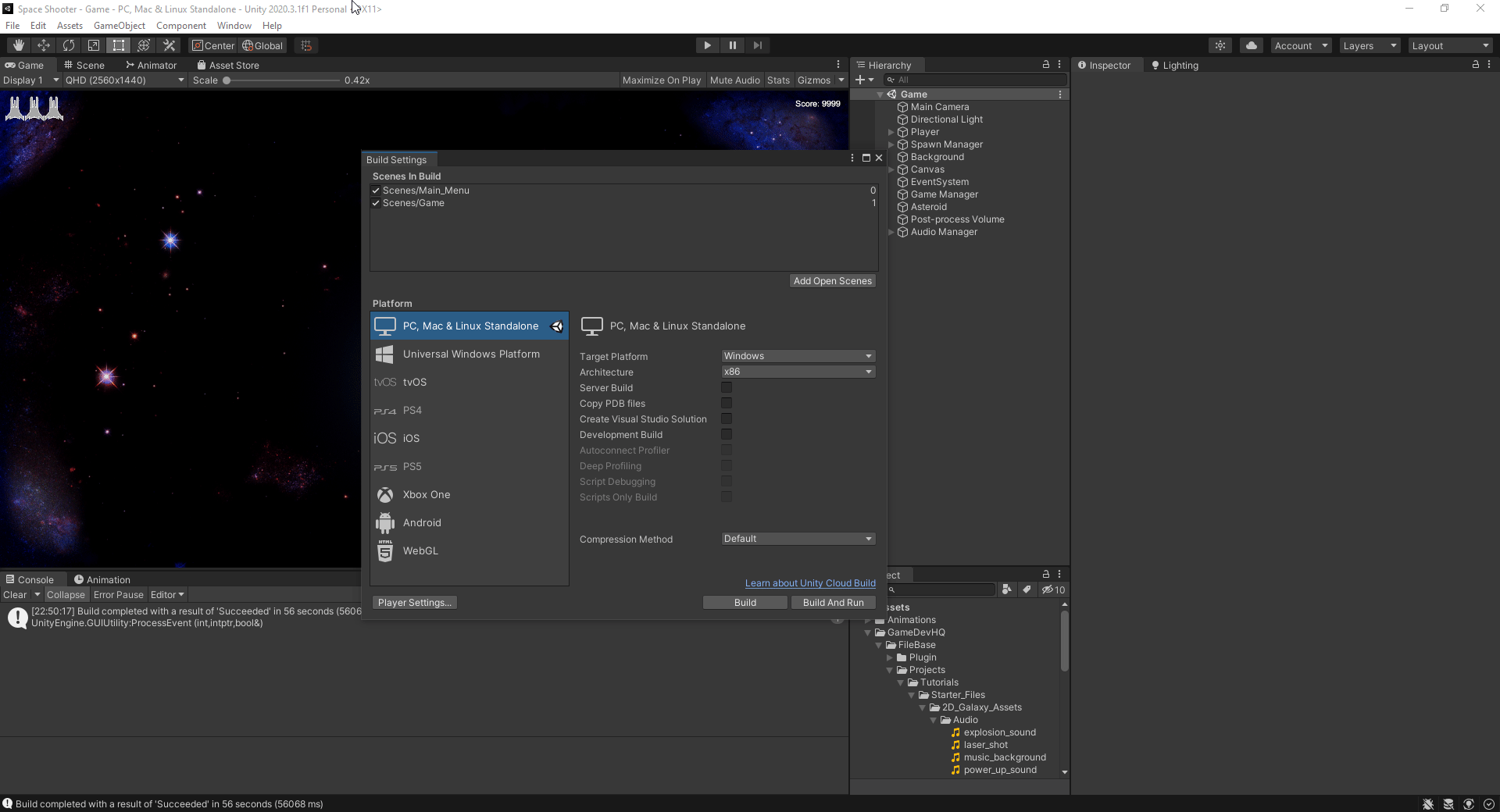1500x812 pixels.
Task: Open Hierarchy create plus menu
Action: pos(864,80)
